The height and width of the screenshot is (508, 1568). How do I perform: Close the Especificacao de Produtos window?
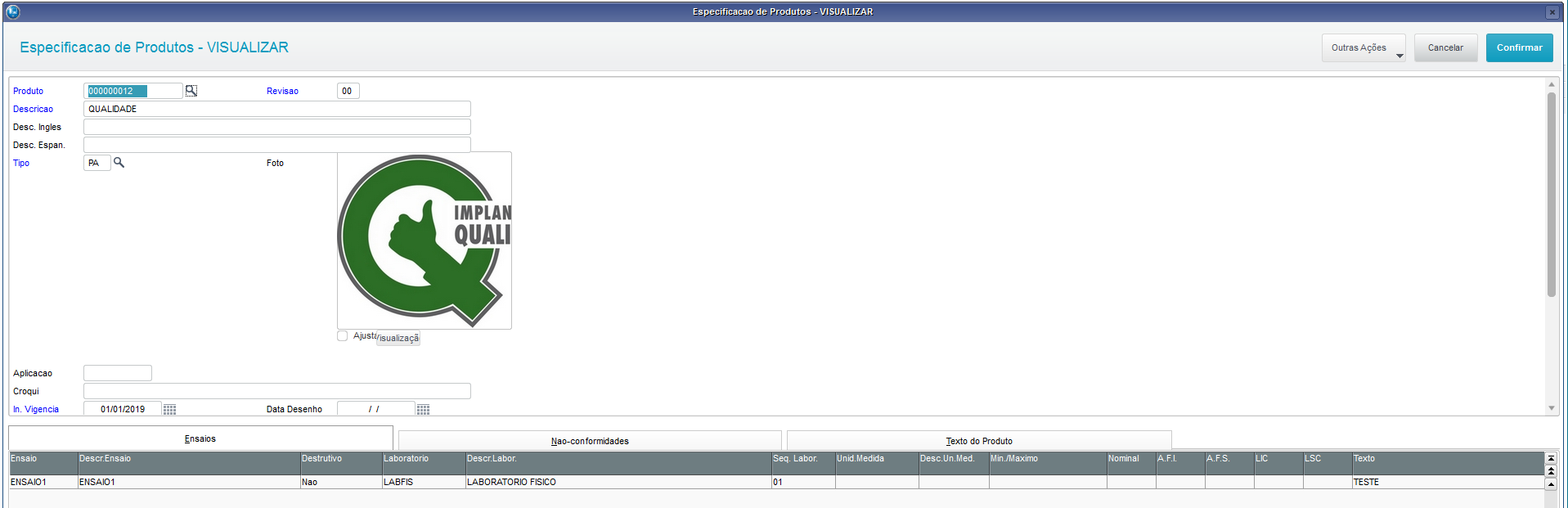coord(1552,12)
